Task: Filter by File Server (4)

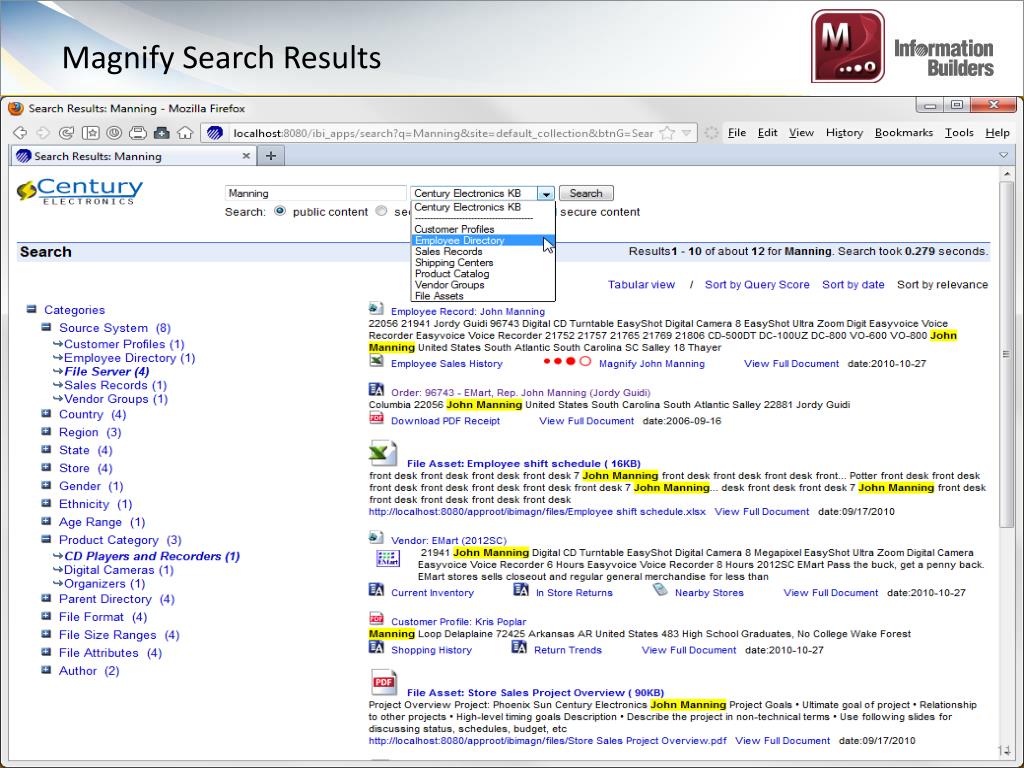Action: tap(106, 372)
